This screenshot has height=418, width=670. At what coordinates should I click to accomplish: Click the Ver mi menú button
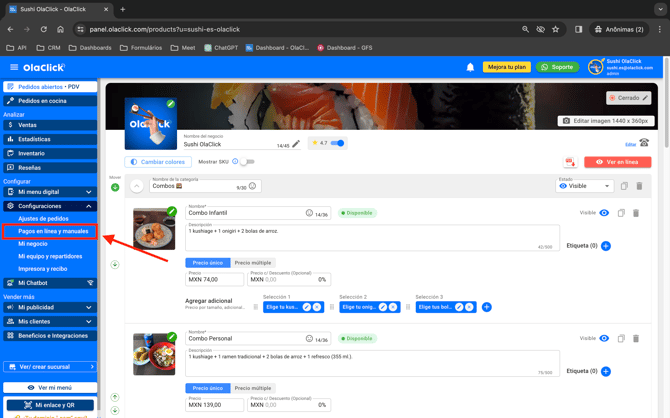click(x=50, y=388)
